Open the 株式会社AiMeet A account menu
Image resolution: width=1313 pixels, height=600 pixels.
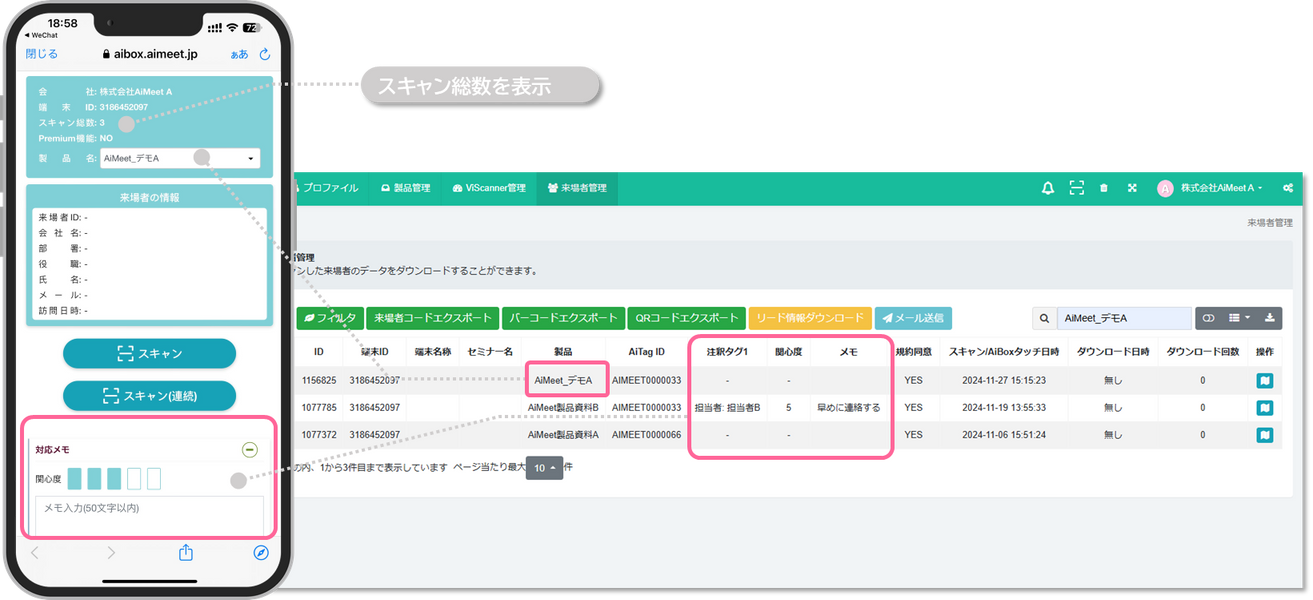[x=1221, y=188]
